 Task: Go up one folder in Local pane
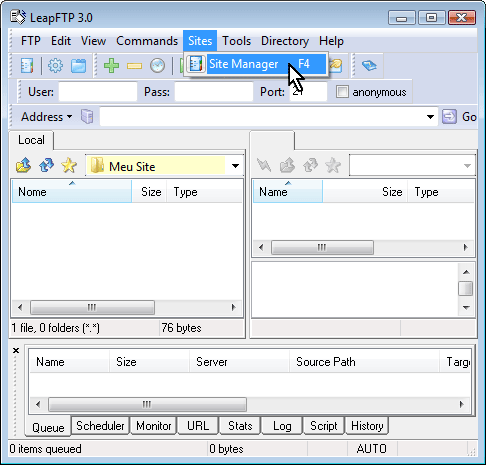click(x=23, y=165)
